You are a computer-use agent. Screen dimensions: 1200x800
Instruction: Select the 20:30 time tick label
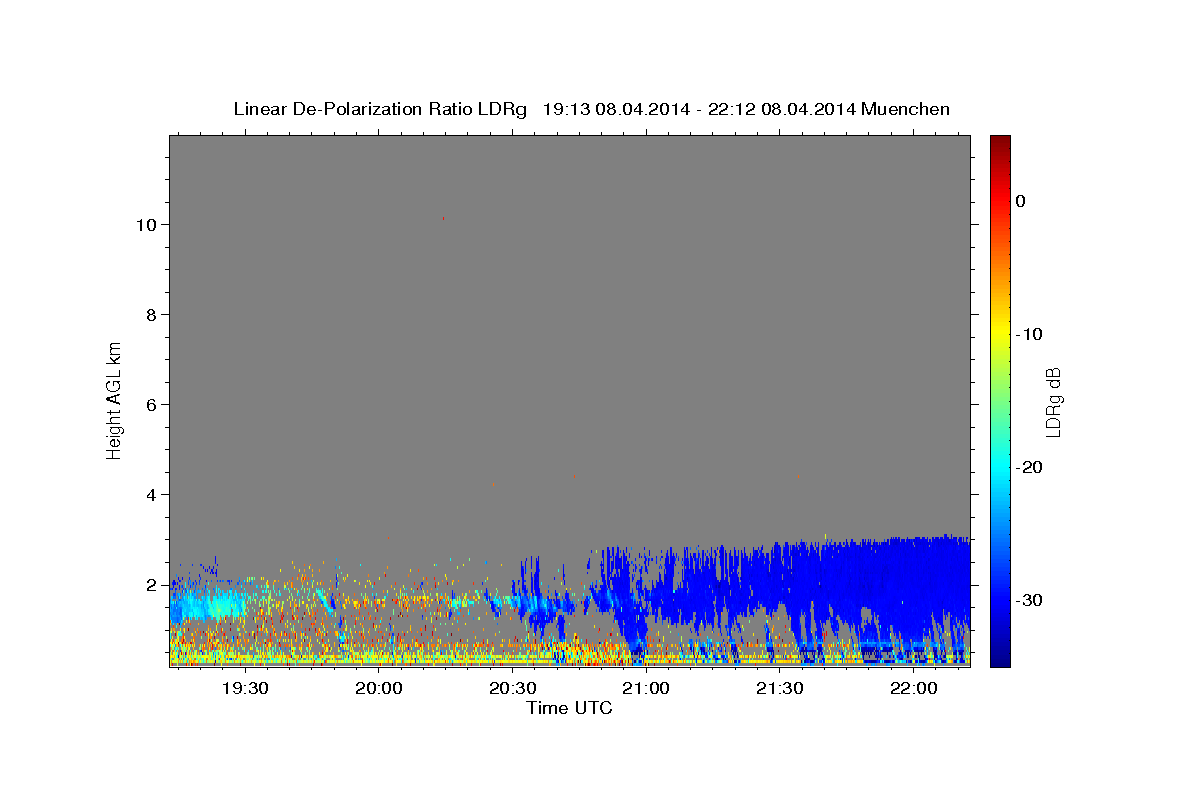[x=513, y=688]
